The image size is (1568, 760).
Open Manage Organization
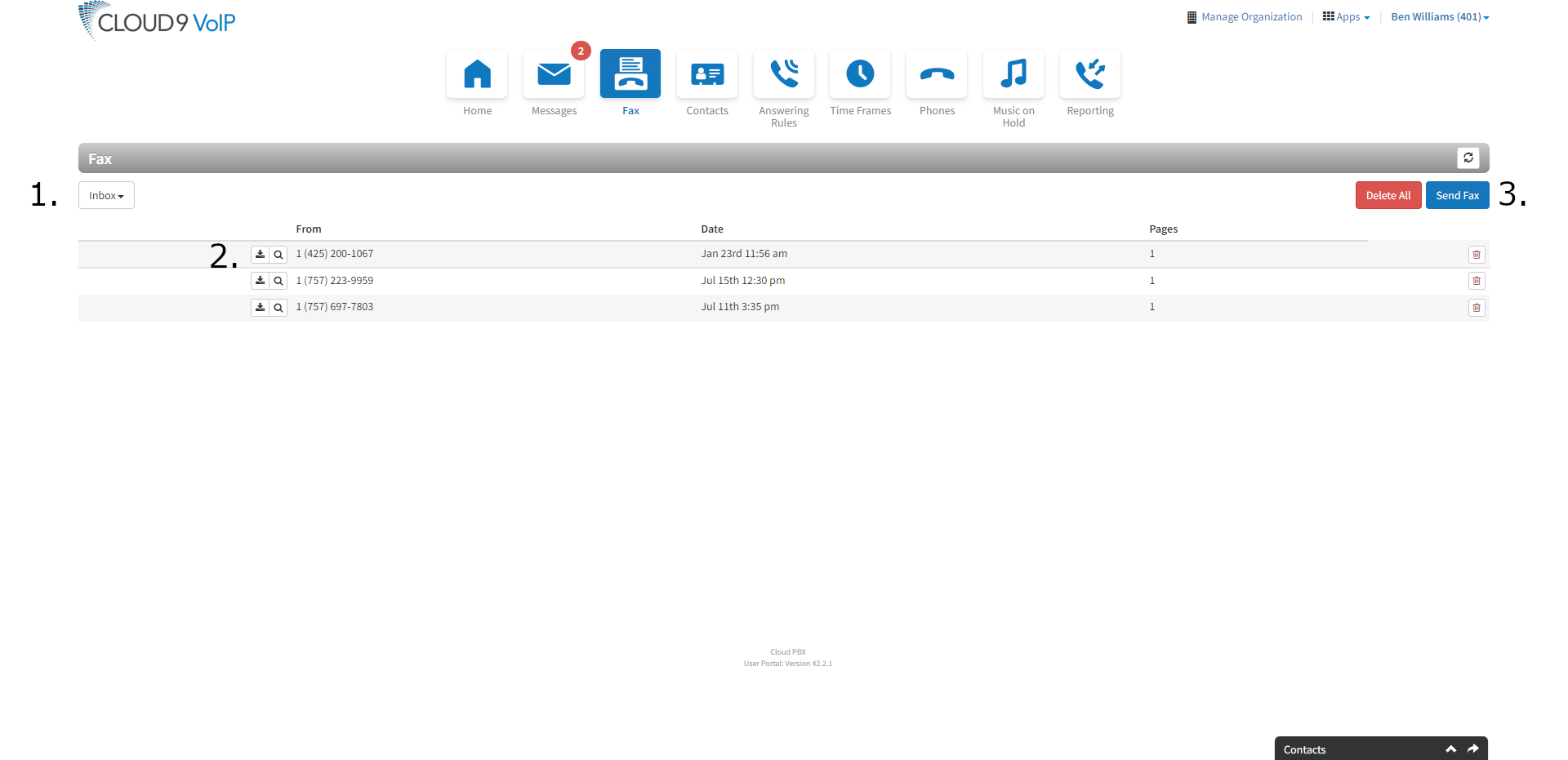coord(1250,16)
